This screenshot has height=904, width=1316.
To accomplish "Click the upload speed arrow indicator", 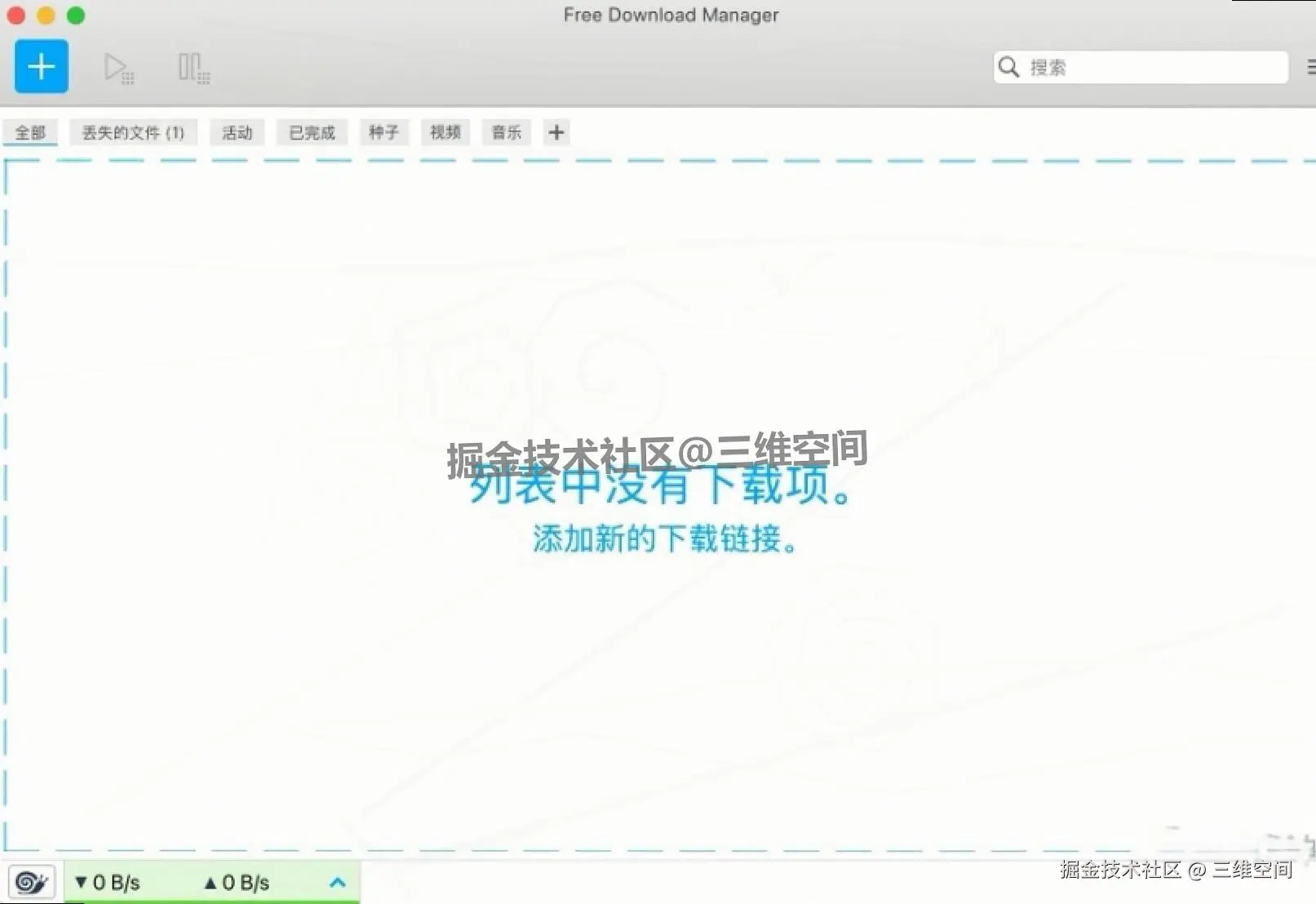I will pyautogui.click(x=210, y=882).
